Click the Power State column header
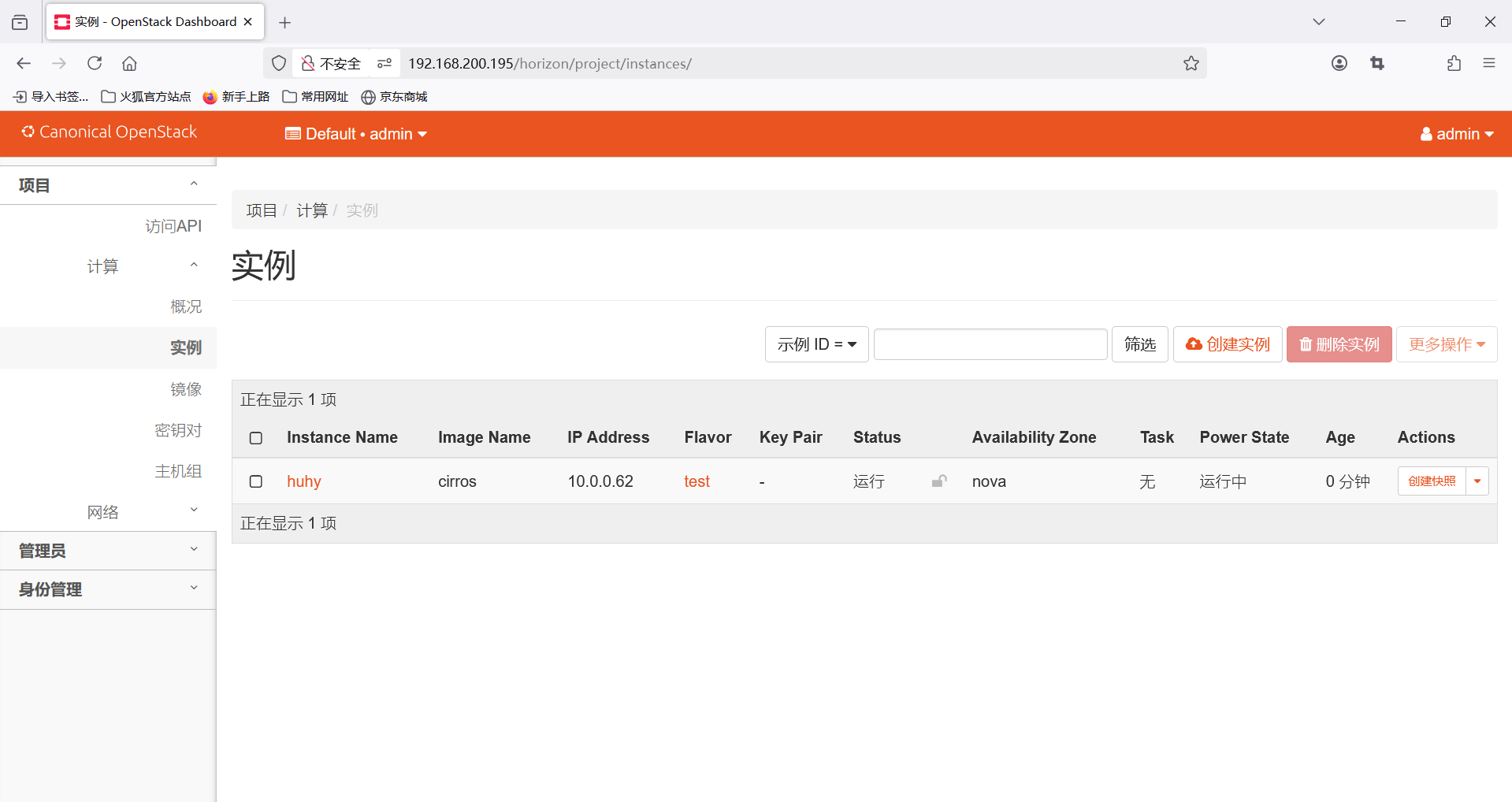 click(1244, 437)
